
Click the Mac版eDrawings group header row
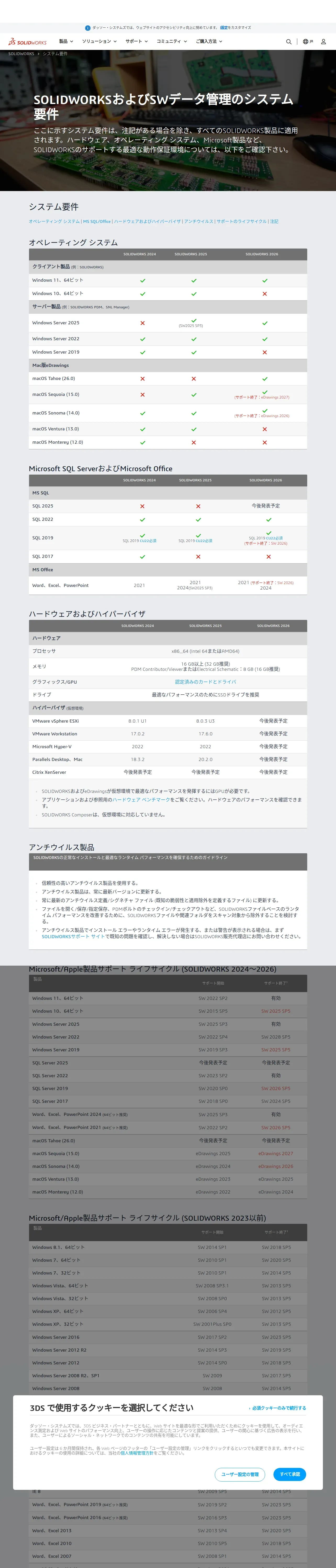[x=168, y=365]
